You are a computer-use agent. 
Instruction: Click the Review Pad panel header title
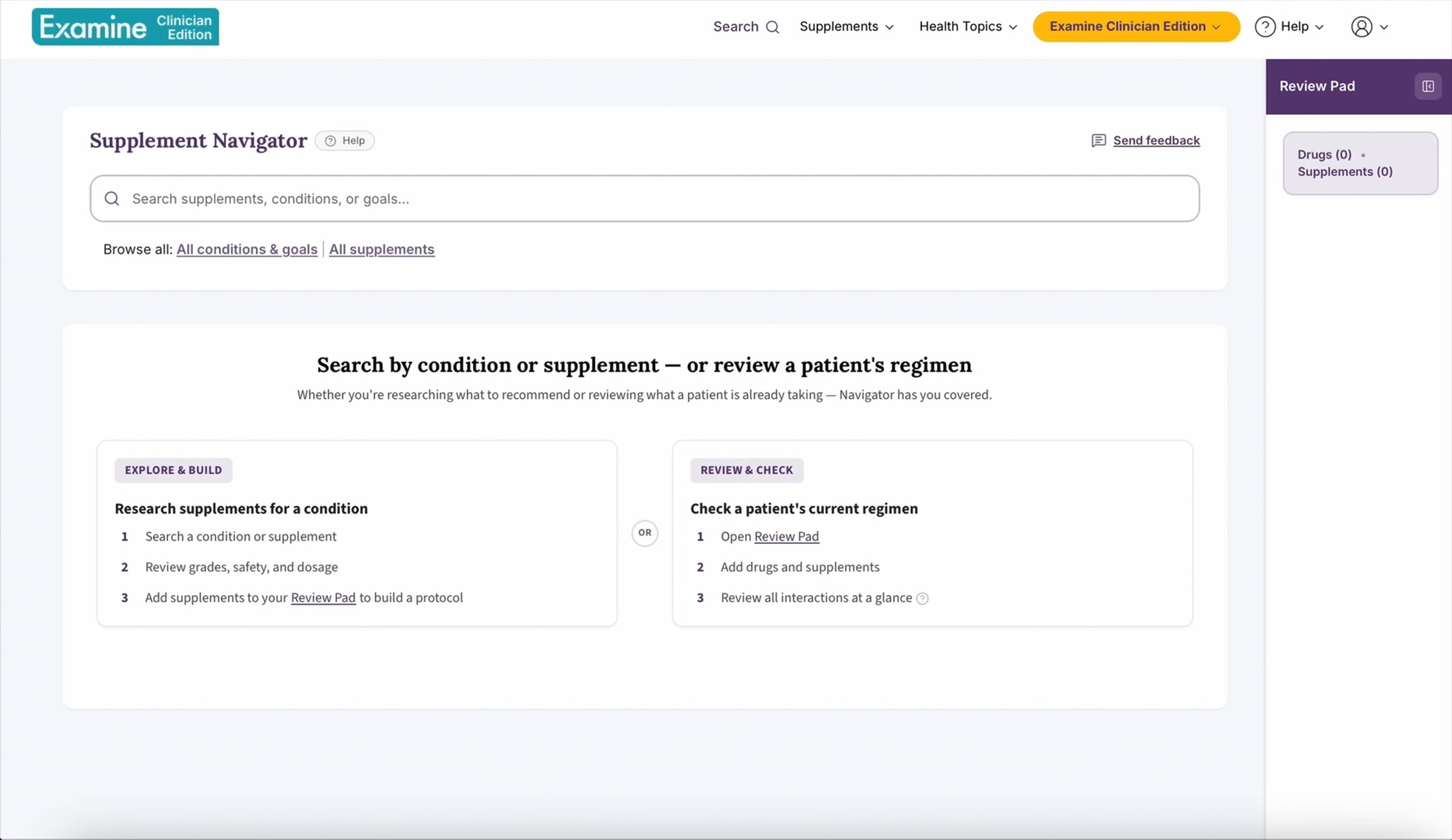1317,86
